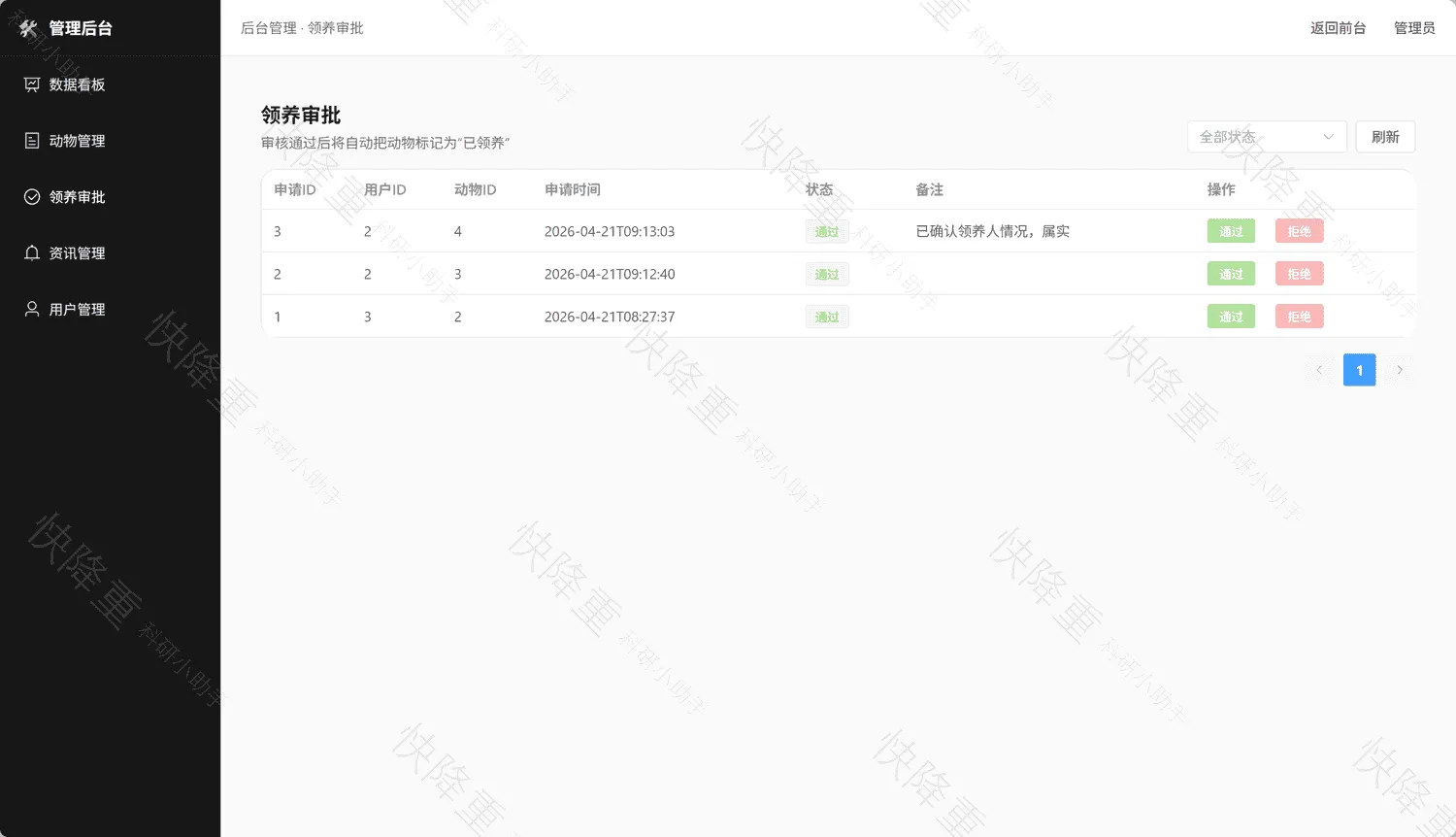Click the 申请时间 column header
The width and height of the screenshot is (1456, 837).
click(573, 189)
